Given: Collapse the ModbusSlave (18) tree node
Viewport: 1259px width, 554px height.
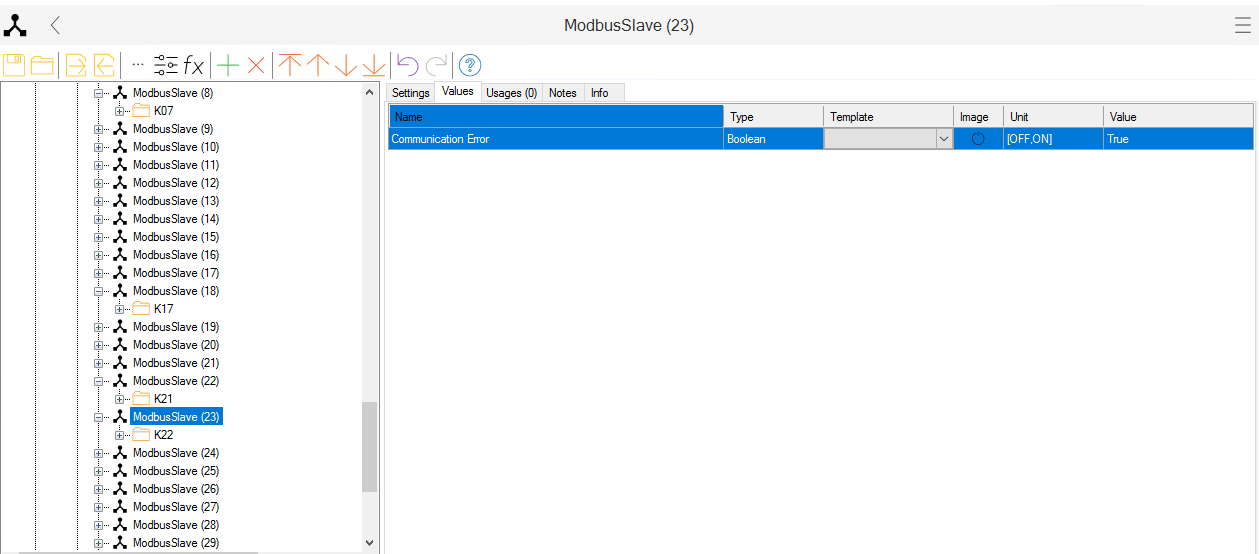Looking at the screenshot, I should (99, 291).
